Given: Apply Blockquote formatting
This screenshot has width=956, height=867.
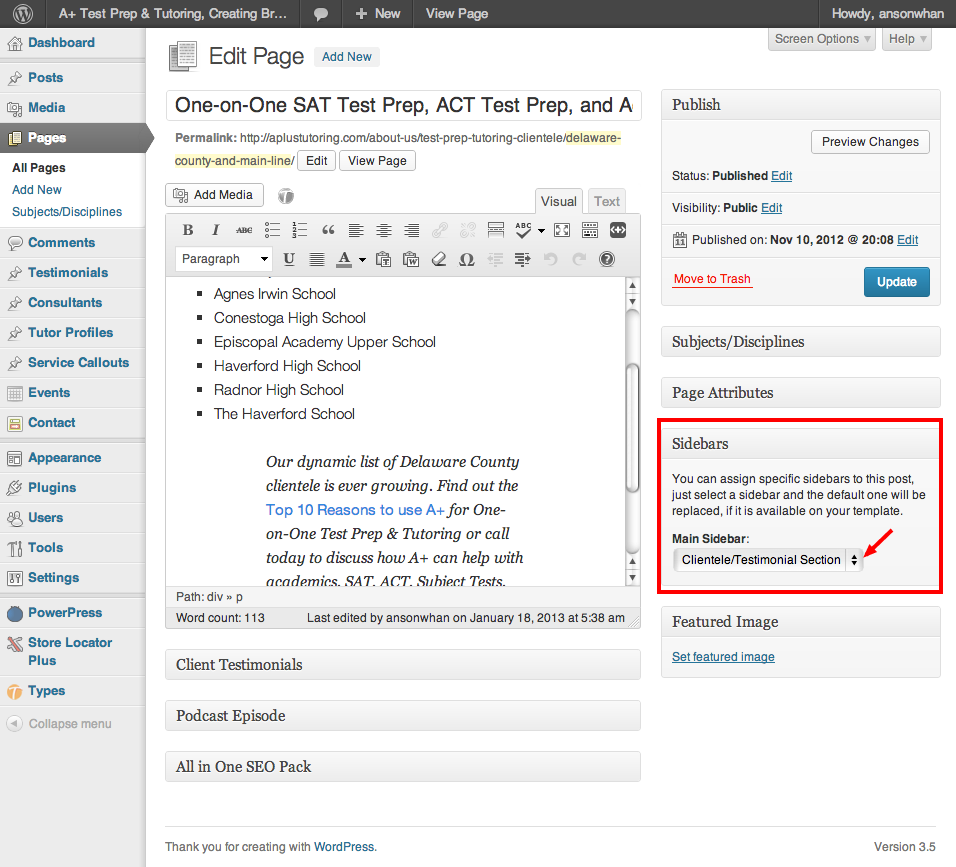Looking at the screenshot, I should click(x=328, y=230).
